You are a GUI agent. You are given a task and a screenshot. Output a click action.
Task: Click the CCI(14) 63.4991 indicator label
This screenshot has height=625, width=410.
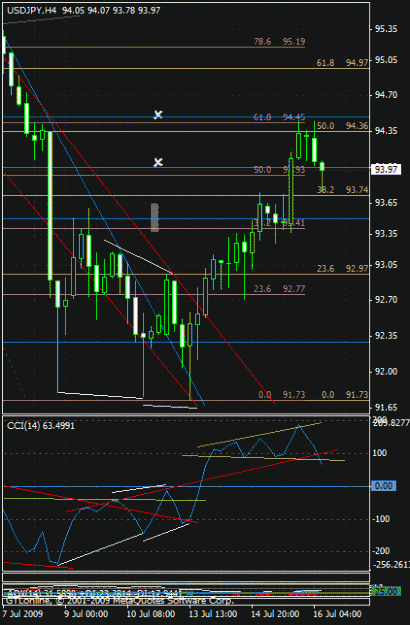tap(41, 426)
